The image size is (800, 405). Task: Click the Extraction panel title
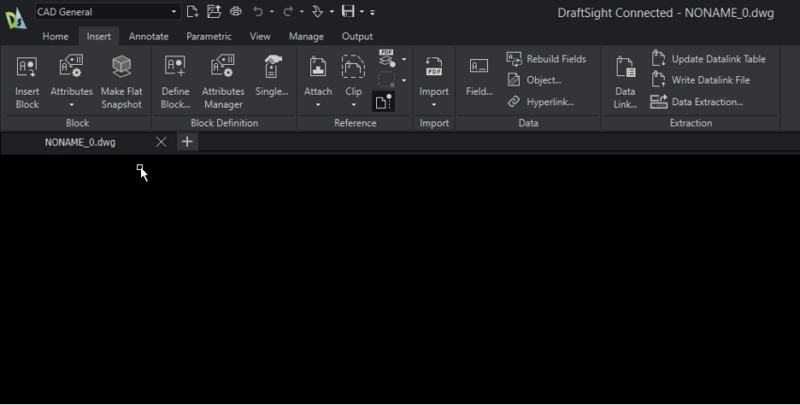pos(691,123)
